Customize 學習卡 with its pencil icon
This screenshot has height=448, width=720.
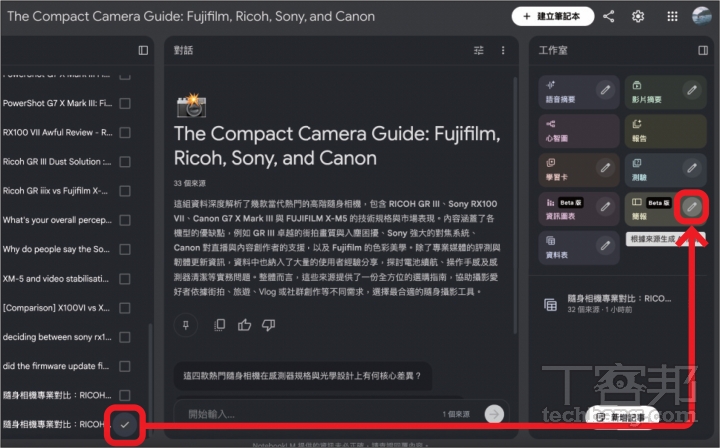coord(606,168)
